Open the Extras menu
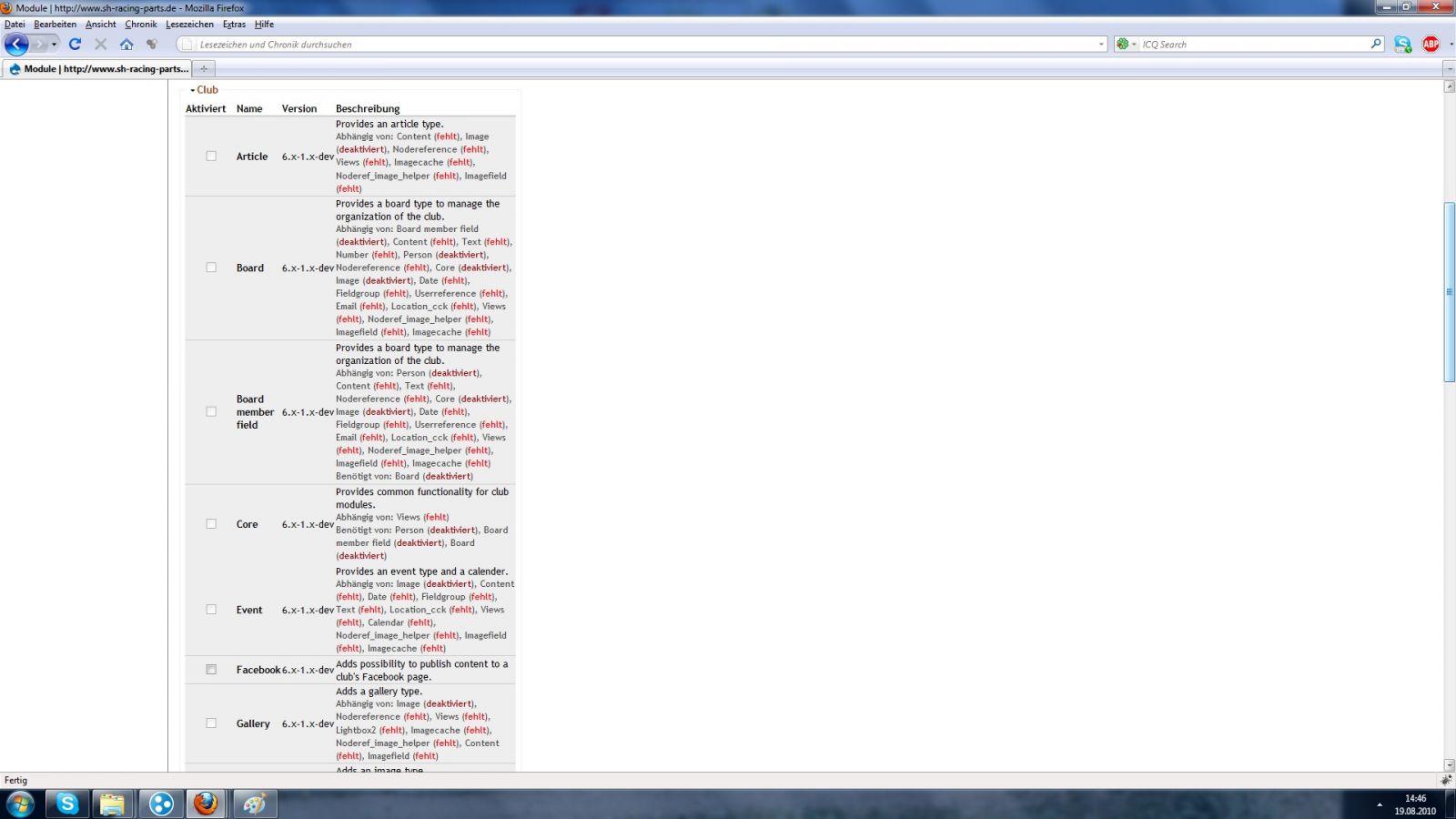The image size is (1456, 819). pos(234,25)
